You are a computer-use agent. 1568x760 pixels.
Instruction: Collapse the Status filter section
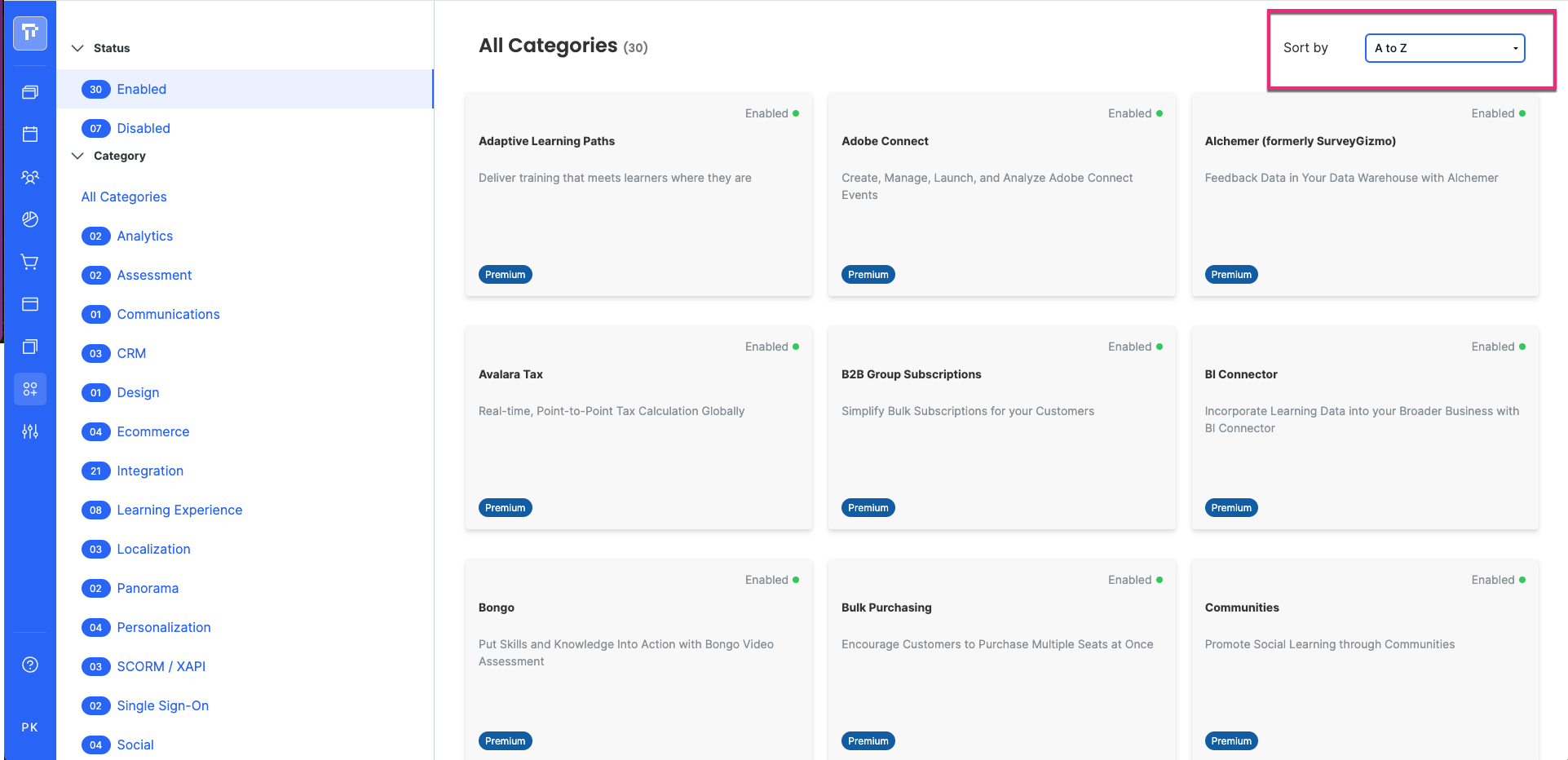[77, 48]
